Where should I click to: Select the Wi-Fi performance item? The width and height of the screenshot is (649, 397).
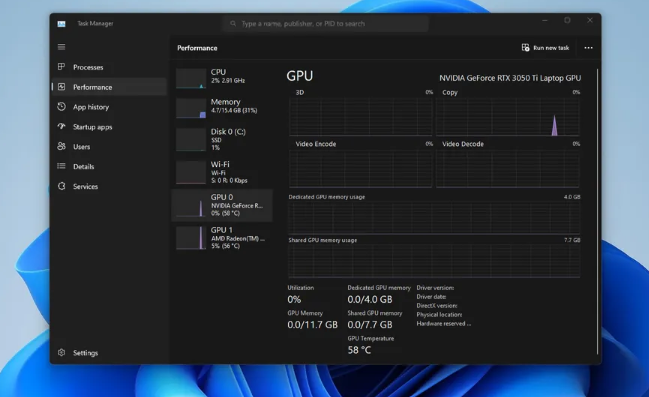222,172
